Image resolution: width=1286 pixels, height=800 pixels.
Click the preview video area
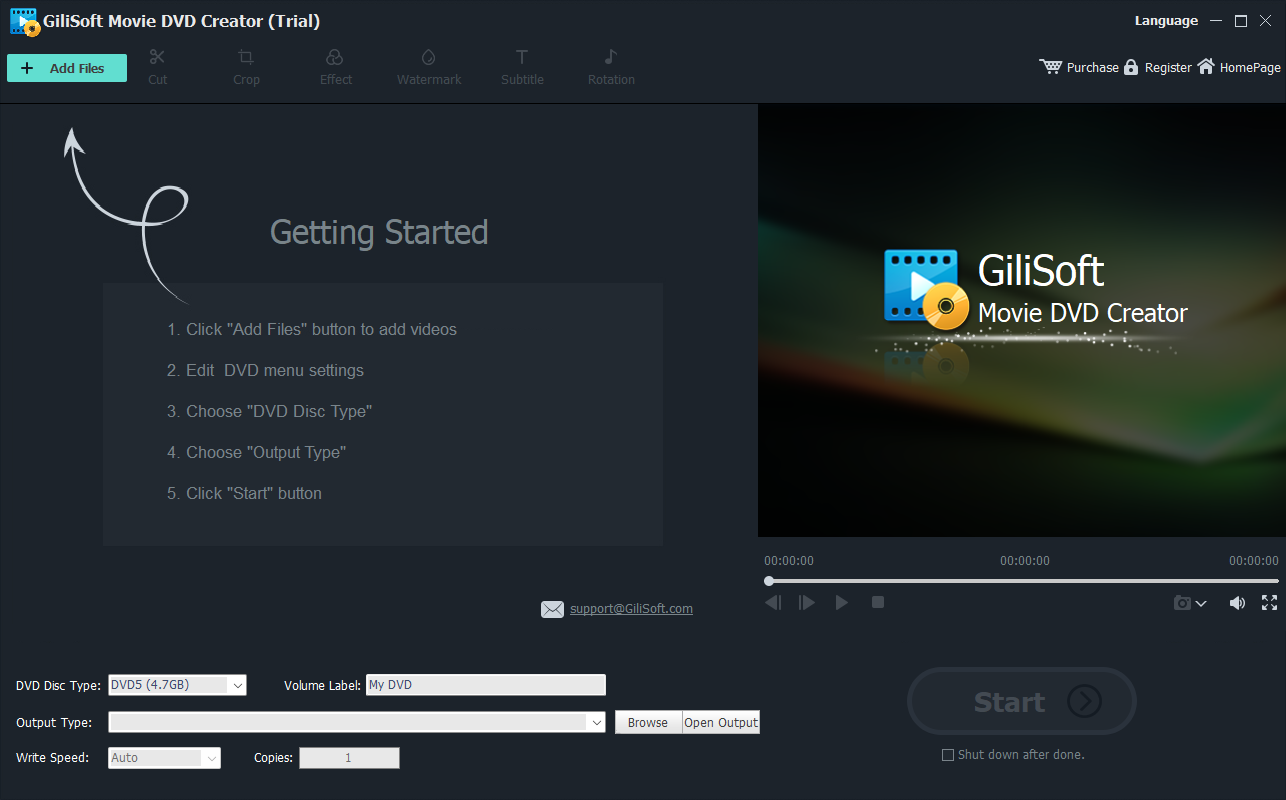point(1022,320)
